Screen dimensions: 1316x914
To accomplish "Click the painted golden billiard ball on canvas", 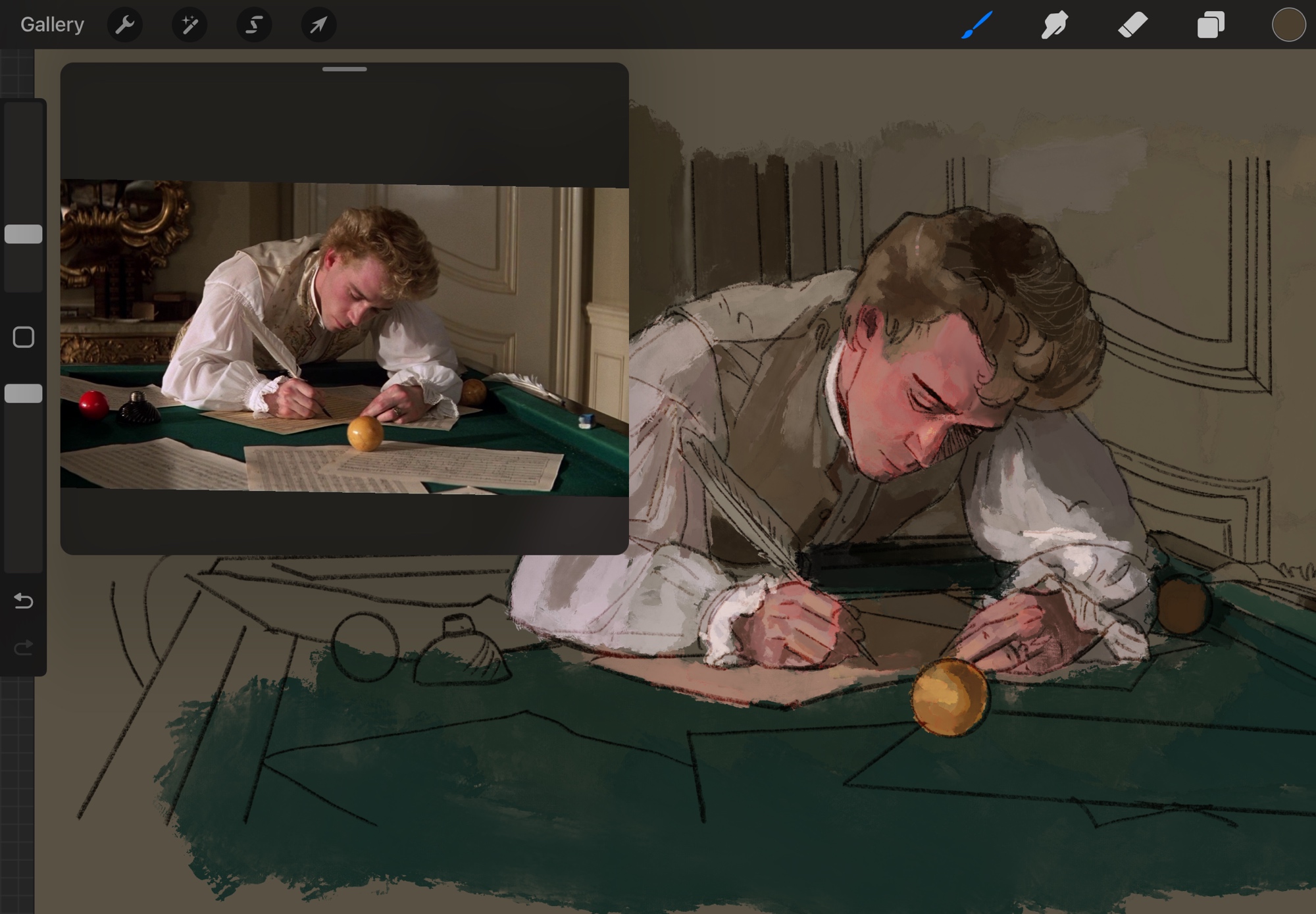I will tap(950, 698).
